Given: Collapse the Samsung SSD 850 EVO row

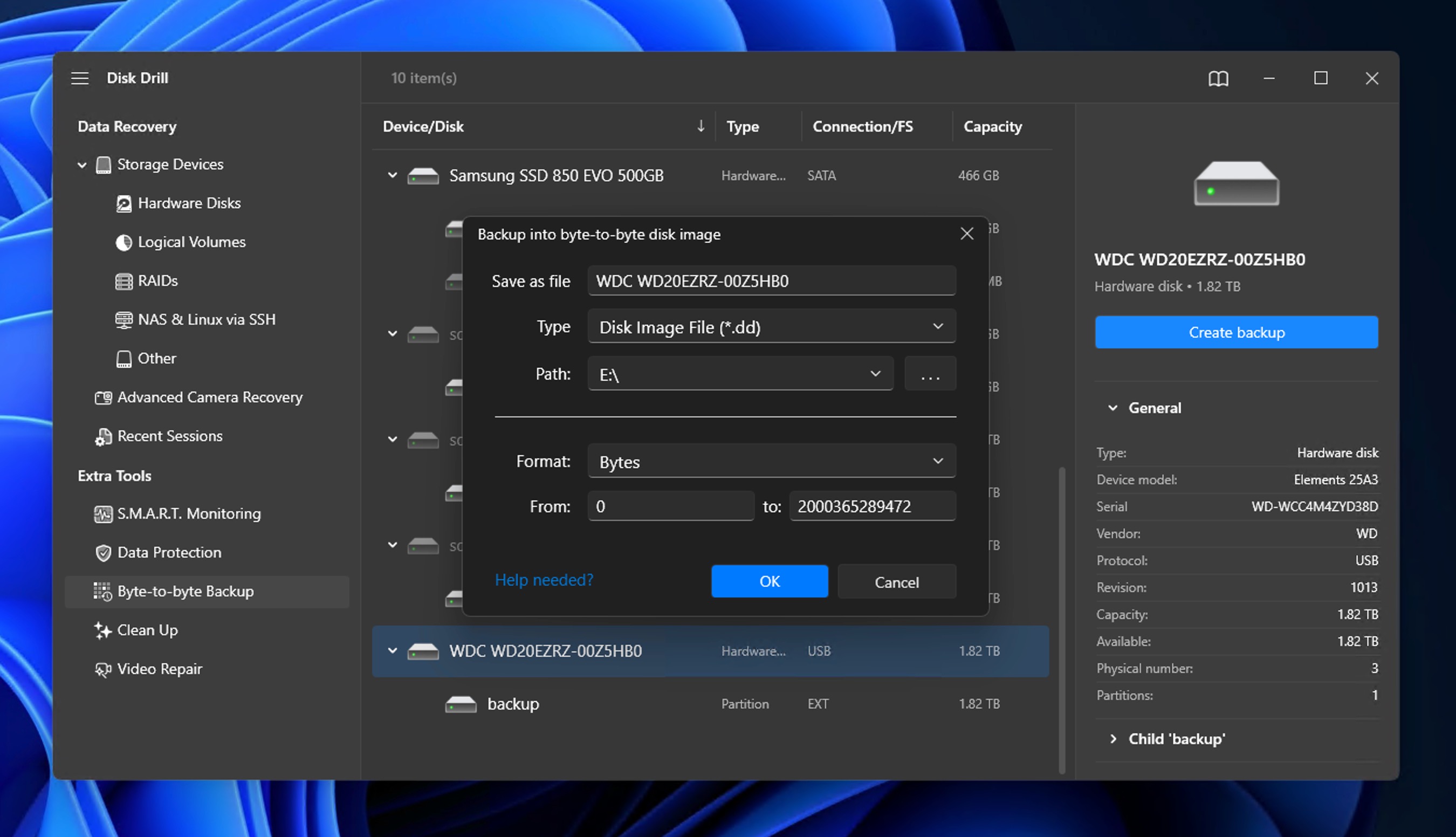Looking at the screenshot, I should (393, 175).
